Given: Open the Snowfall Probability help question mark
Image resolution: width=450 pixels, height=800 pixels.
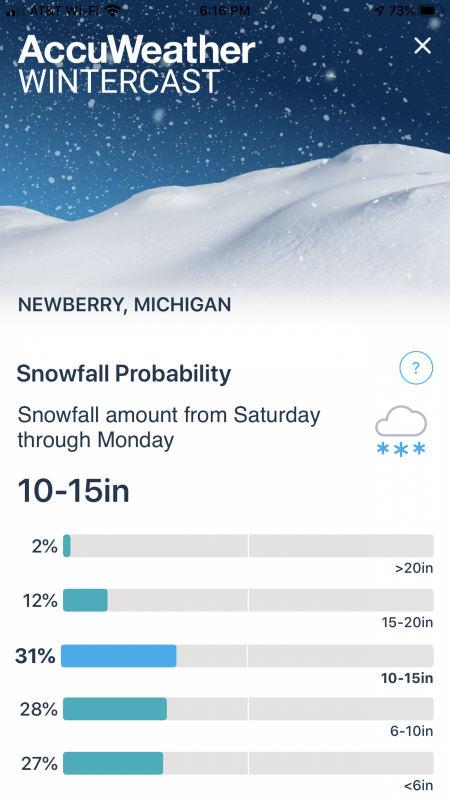Looking at the screenshot, I should pos(416,367).
